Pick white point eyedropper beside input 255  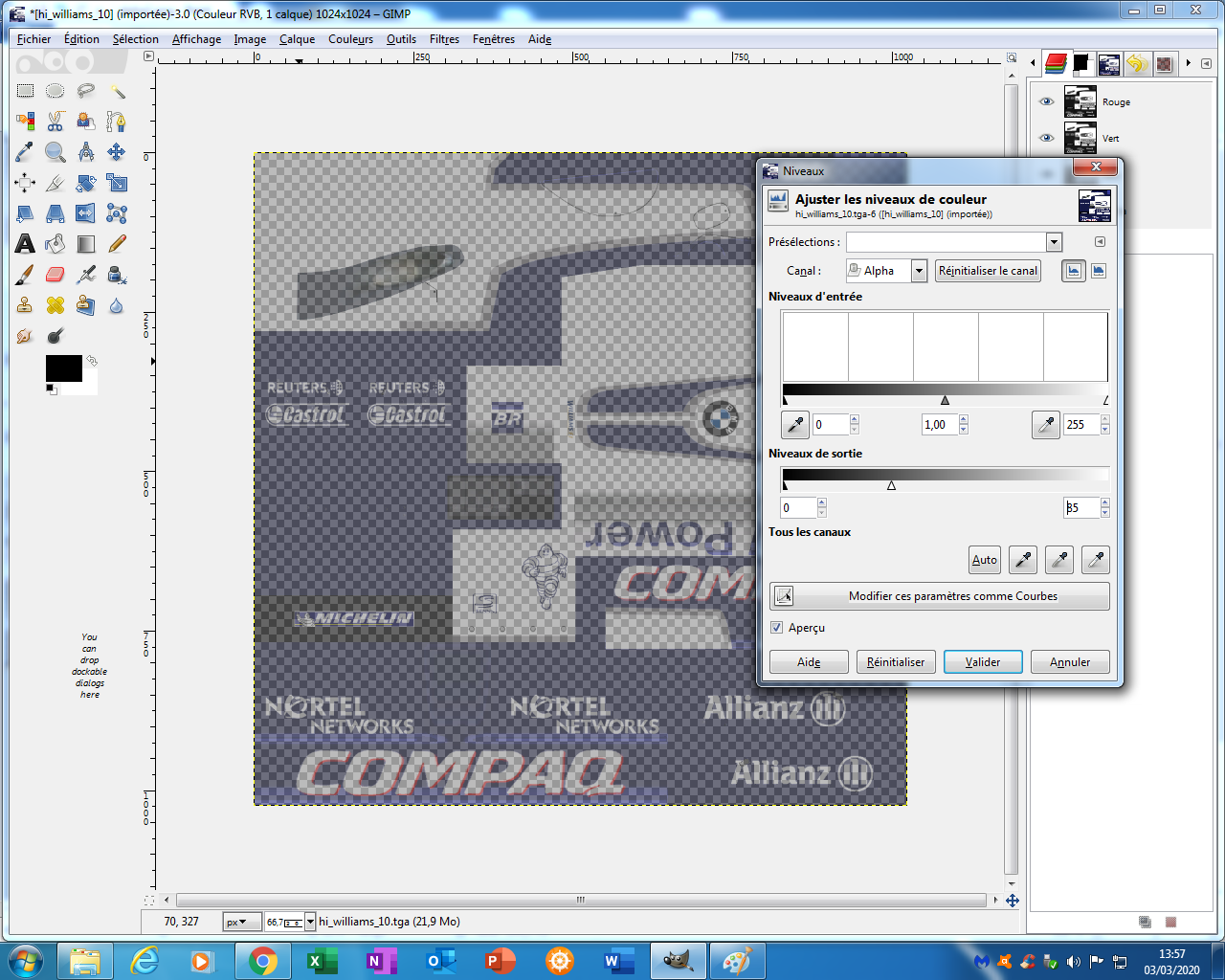tap(1046, 424)
